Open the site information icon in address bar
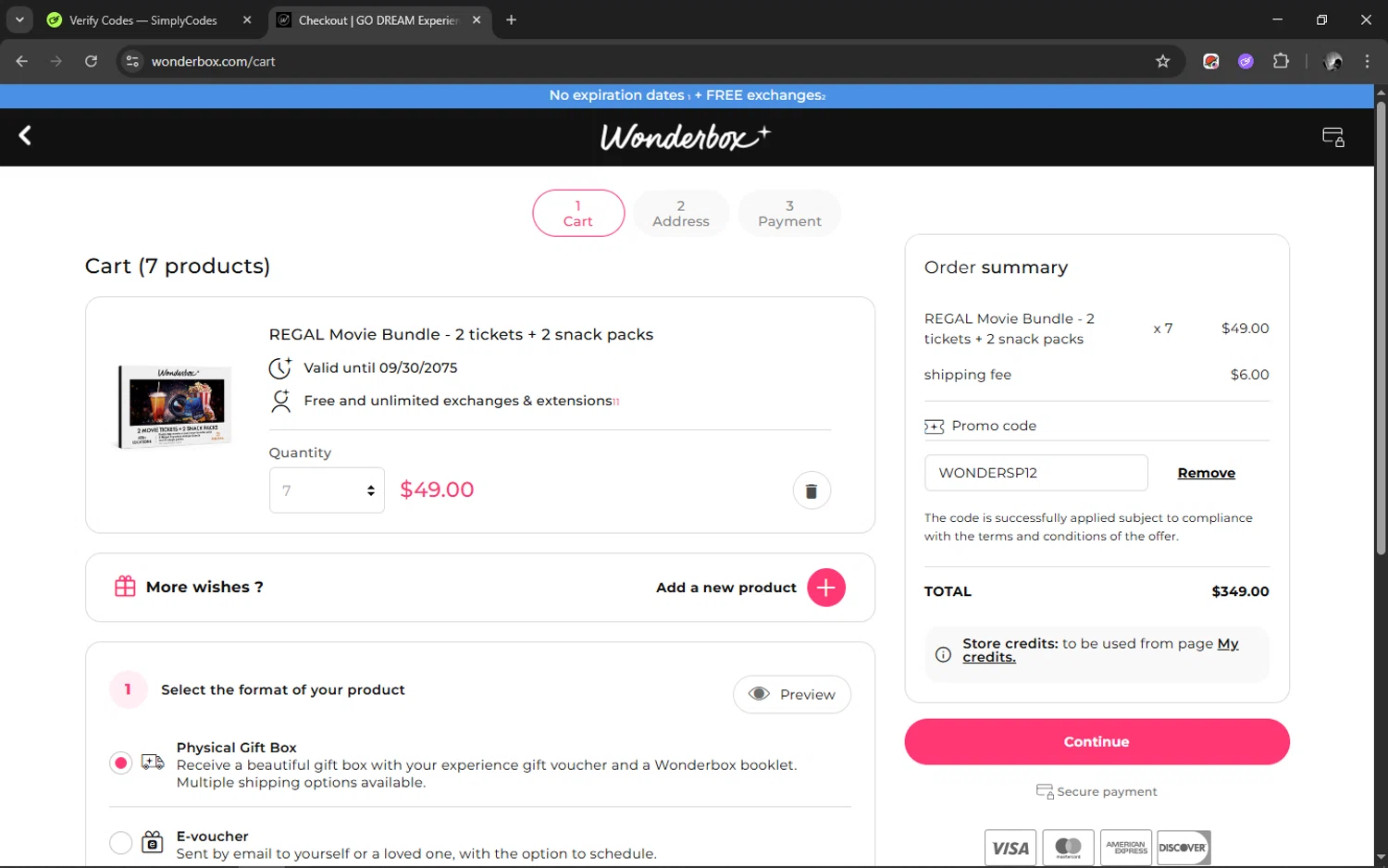Image resolution: width=1388 pixels, height=868 pixels. tap(132, 61)
